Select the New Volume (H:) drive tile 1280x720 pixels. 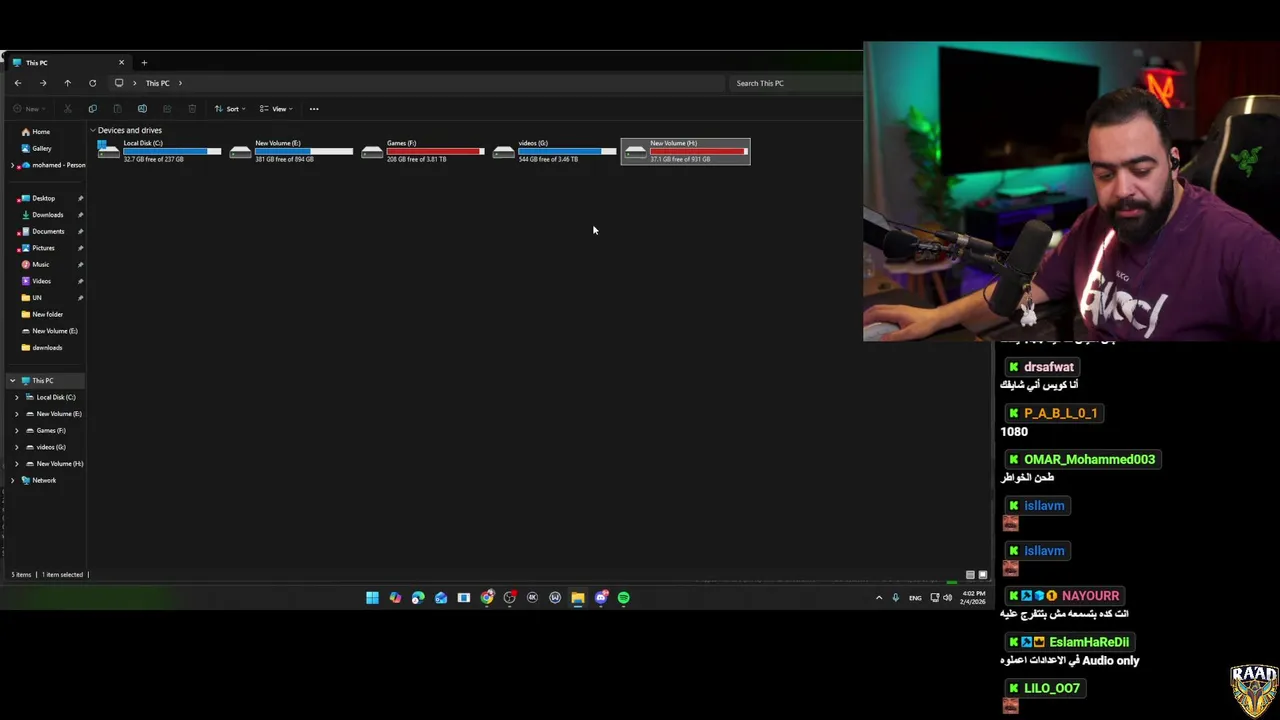click(686, 151)
